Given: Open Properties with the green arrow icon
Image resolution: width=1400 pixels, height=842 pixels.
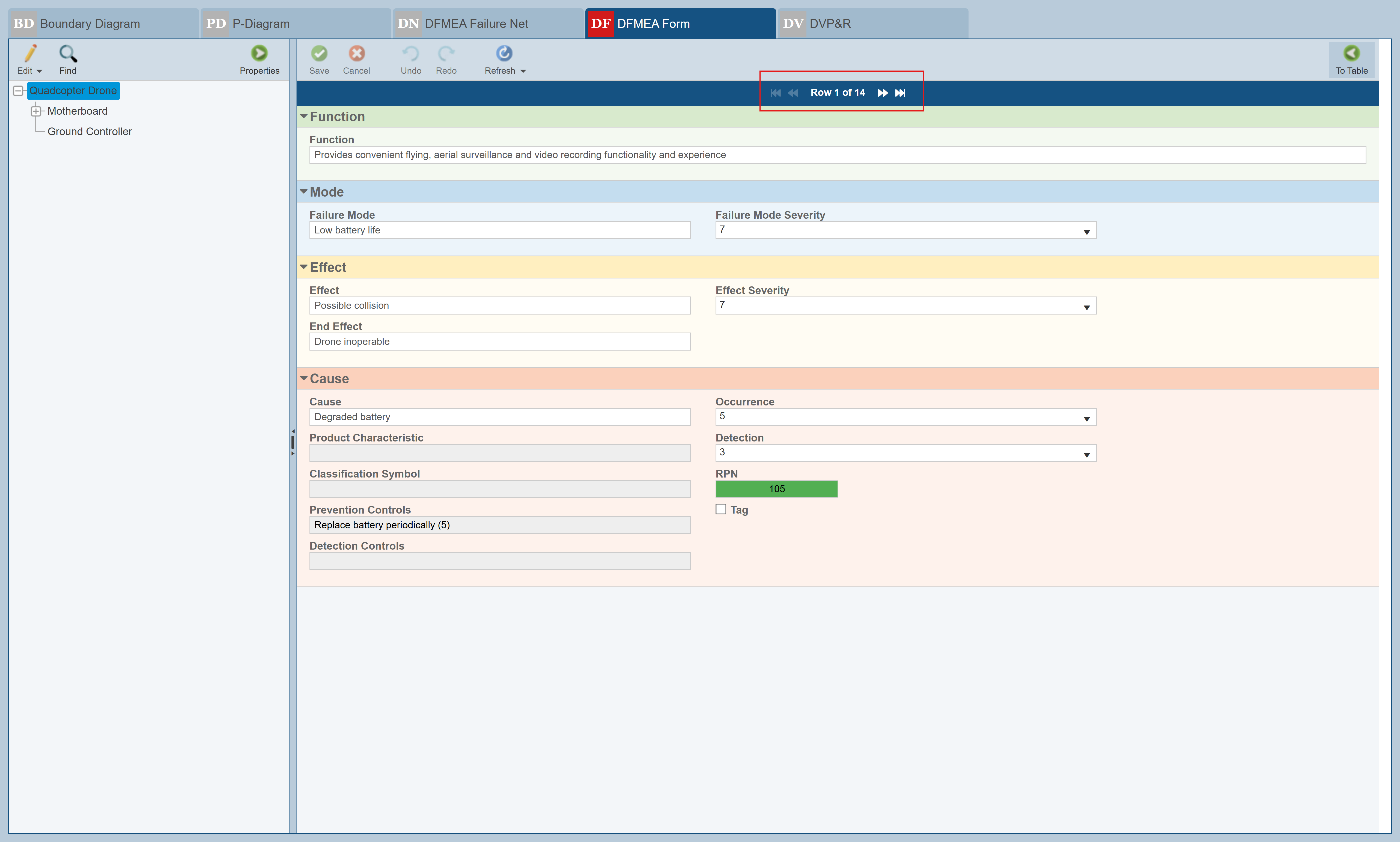Looking at the screenshot, I should (259, 54).
